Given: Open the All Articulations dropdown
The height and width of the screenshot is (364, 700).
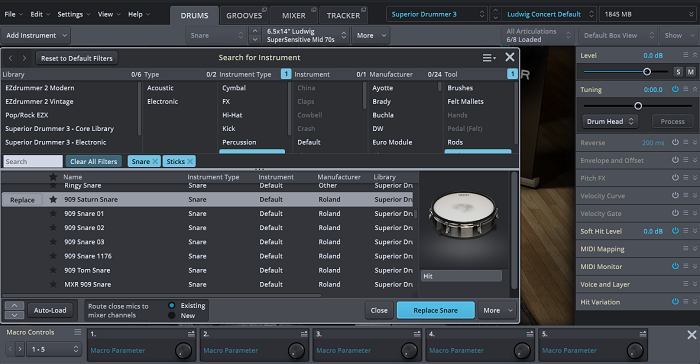Looking at the screenshot, I should coord(538,35).
